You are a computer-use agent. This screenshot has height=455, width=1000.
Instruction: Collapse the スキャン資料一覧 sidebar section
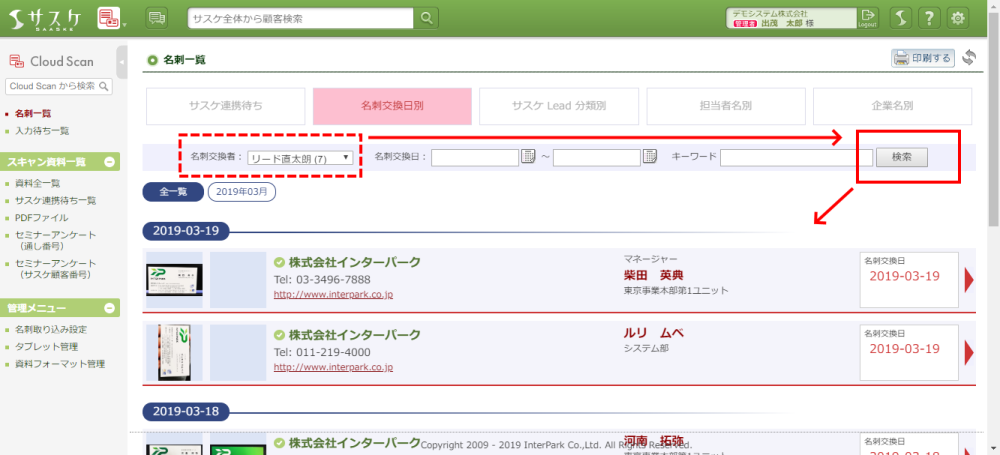[x=110, y=162]
